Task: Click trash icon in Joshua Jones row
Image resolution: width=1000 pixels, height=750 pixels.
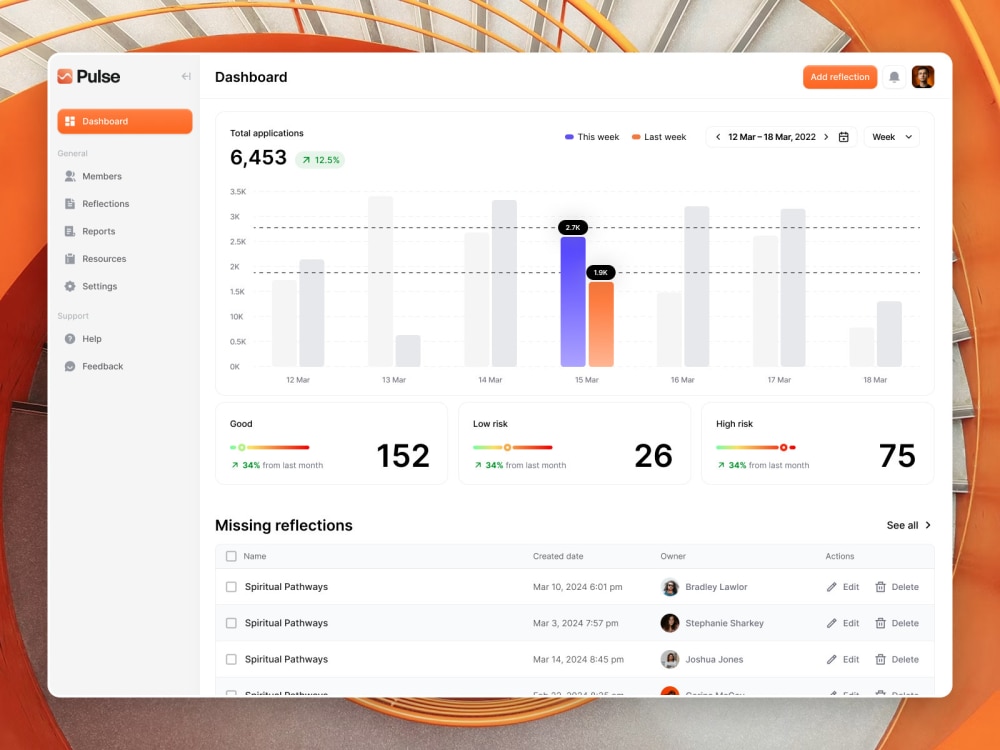Action: coord(880,659)
